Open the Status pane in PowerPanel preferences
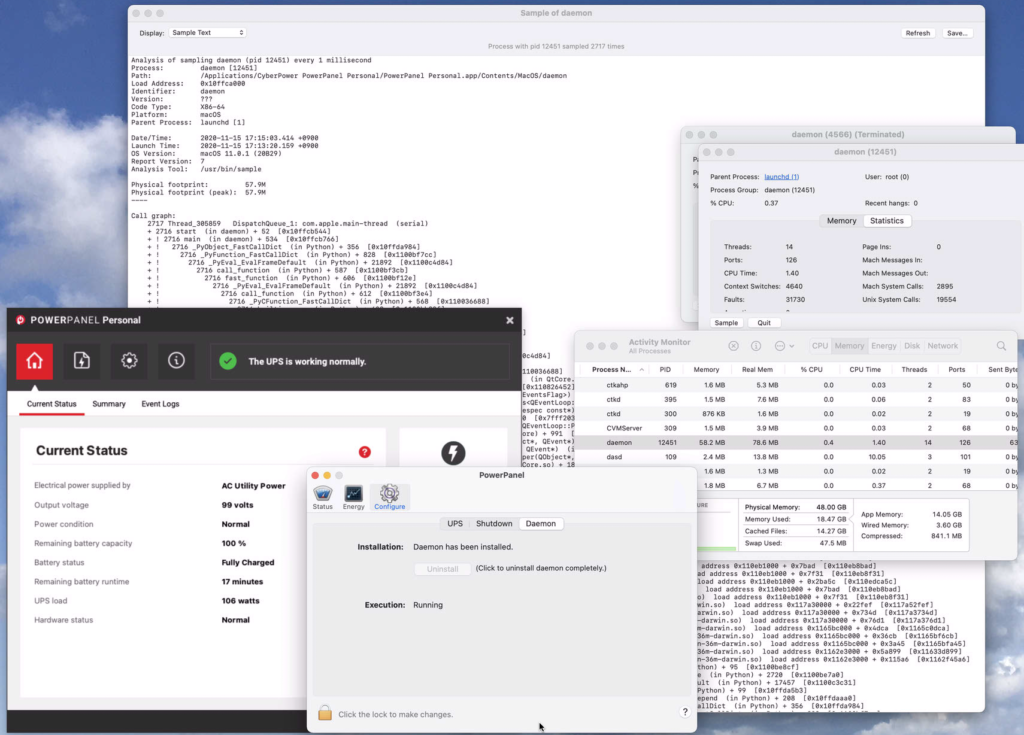This screenshot has height=735, width=1024. pyautogui.click(x=322, y=498)
